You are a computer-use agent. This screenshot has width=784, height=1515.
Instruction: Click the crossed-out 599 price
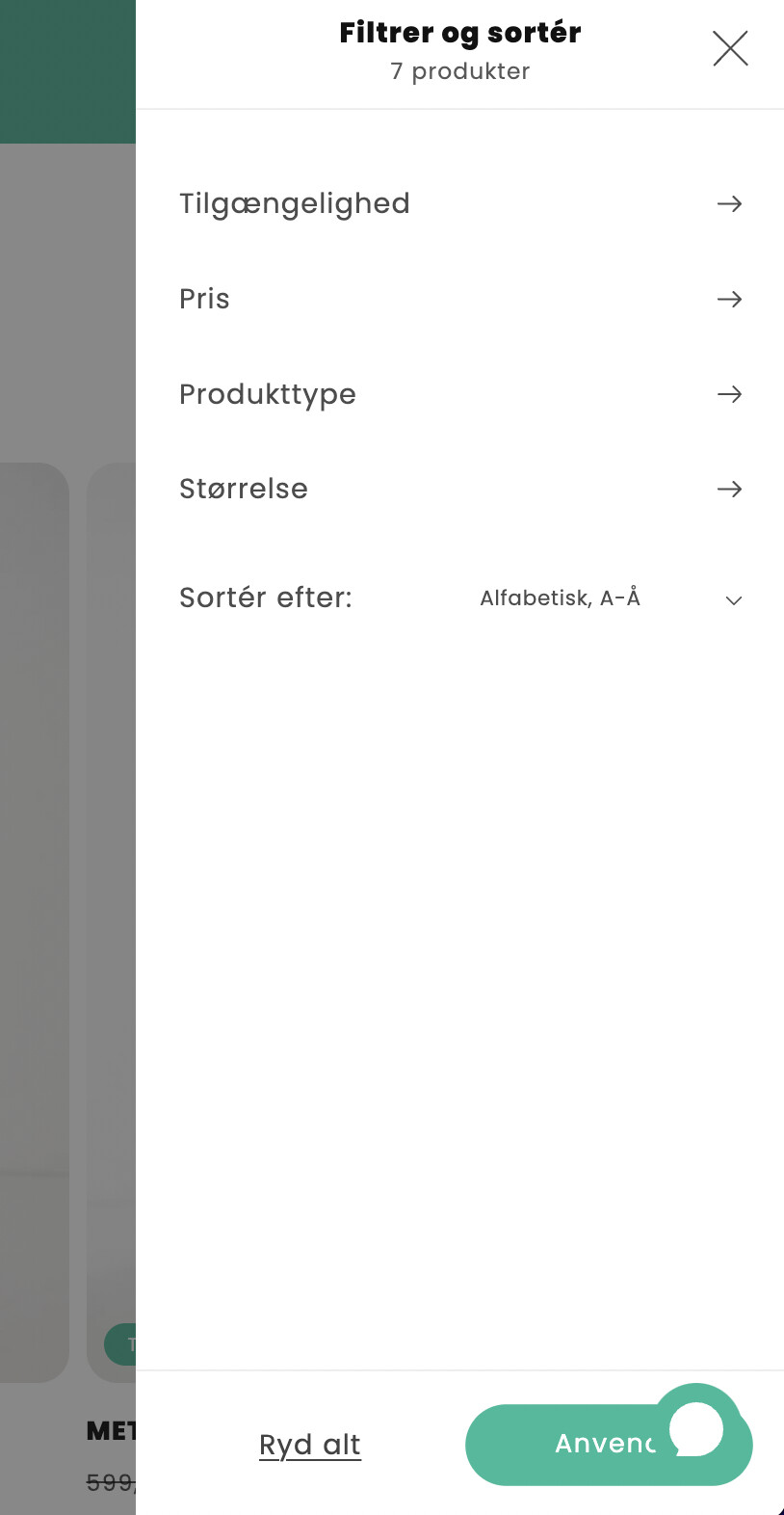tap(111, 1482)
